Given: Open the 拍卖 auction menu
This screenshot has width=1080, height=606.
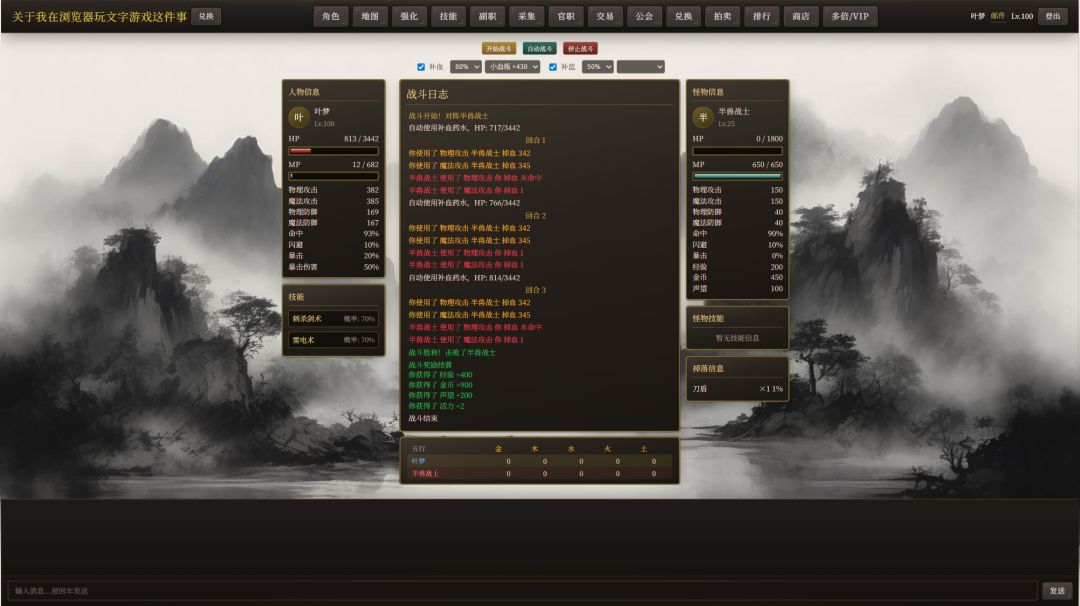Looking at the screenshot, I should 722,16.
